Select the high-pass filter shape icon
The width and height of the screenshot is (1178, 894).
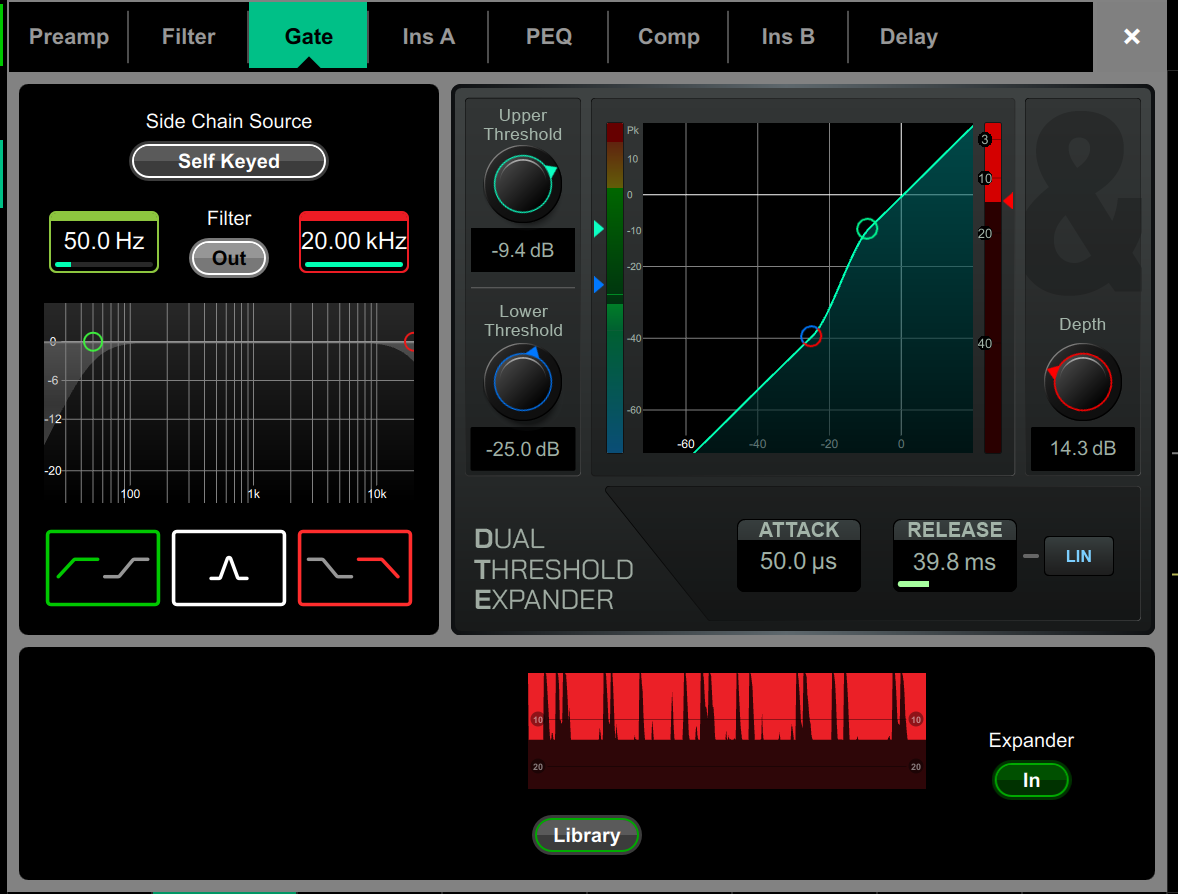(x=103, y=568)
